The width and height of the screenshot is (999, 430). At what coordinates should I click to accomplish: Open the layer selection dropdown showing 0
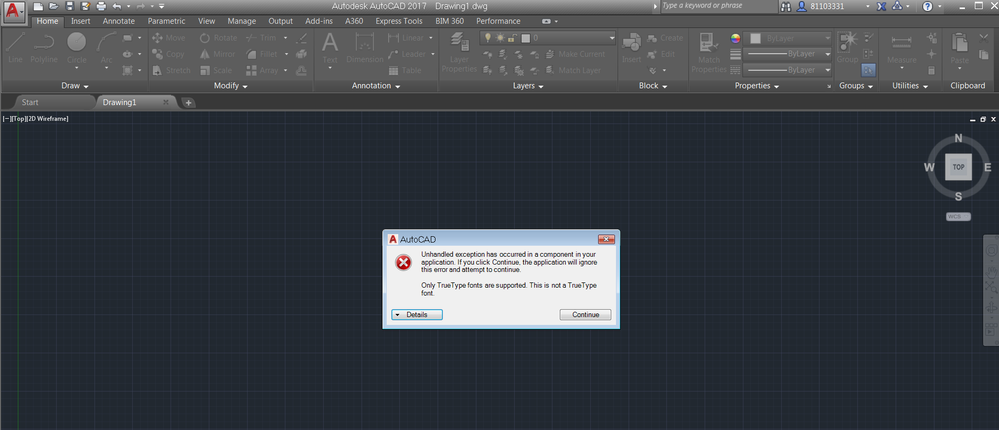pos(548,38)
